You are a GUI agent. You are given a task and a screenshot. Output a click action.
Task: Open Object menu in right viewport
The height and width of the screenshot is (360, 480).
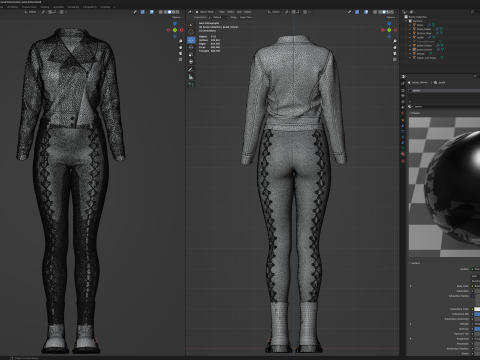click(247, 12)
